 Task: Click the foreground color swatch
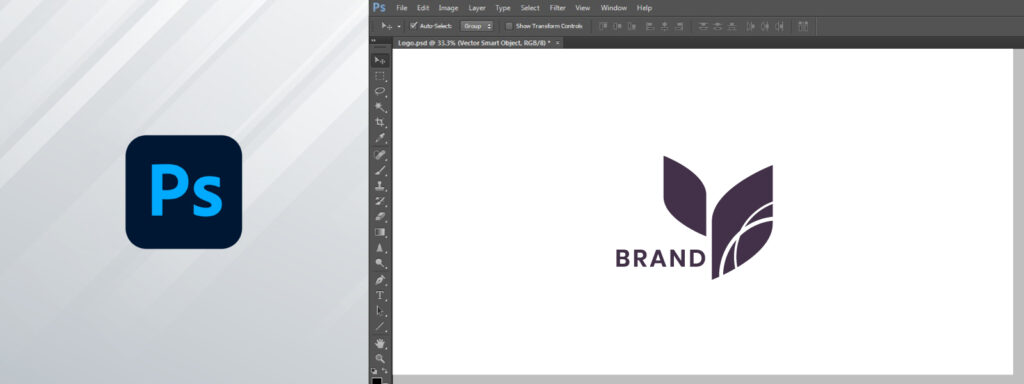(377, 381)
